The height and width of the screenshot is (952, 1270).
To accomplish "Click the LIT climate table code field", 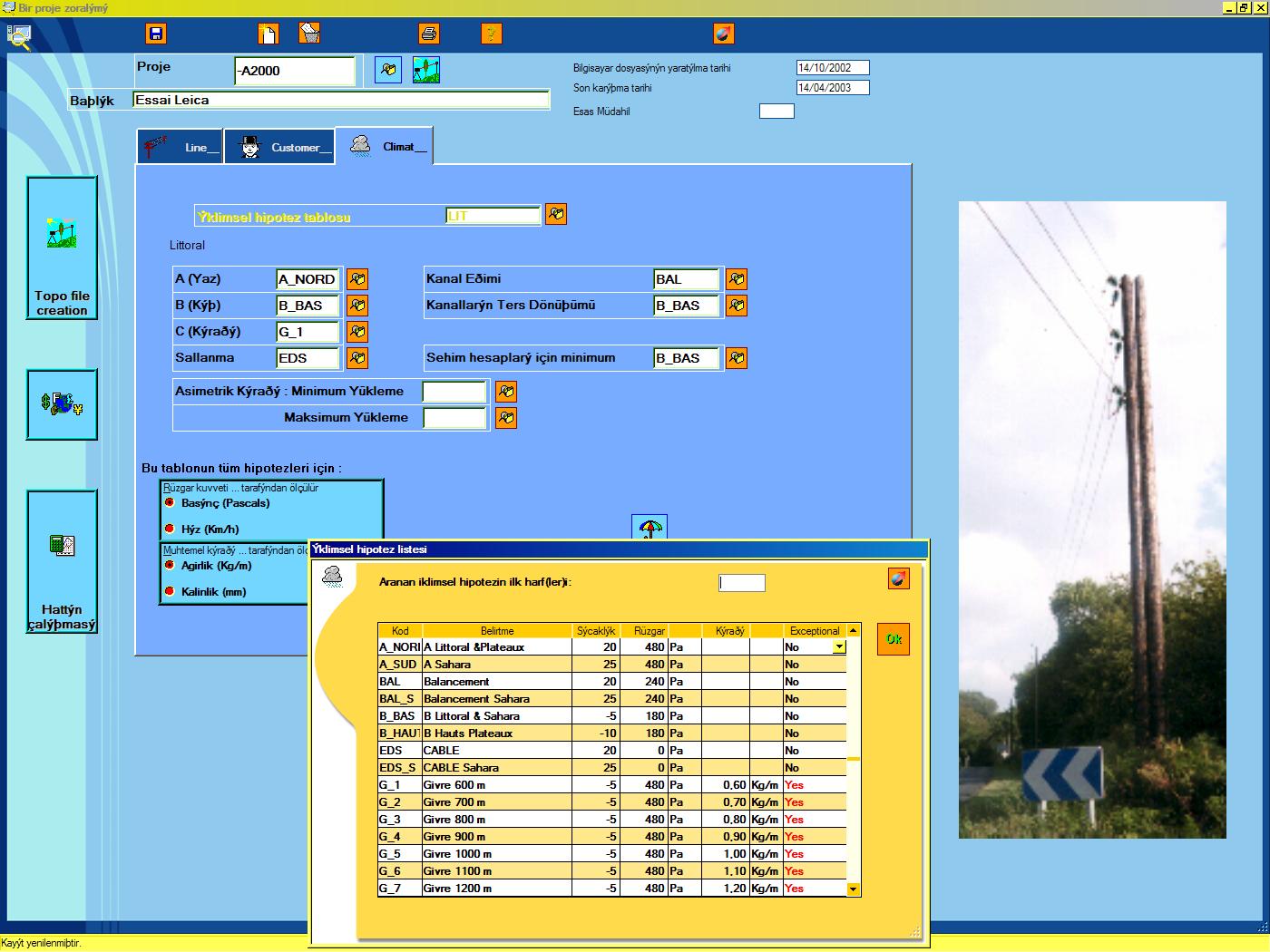I will point(493,216).
